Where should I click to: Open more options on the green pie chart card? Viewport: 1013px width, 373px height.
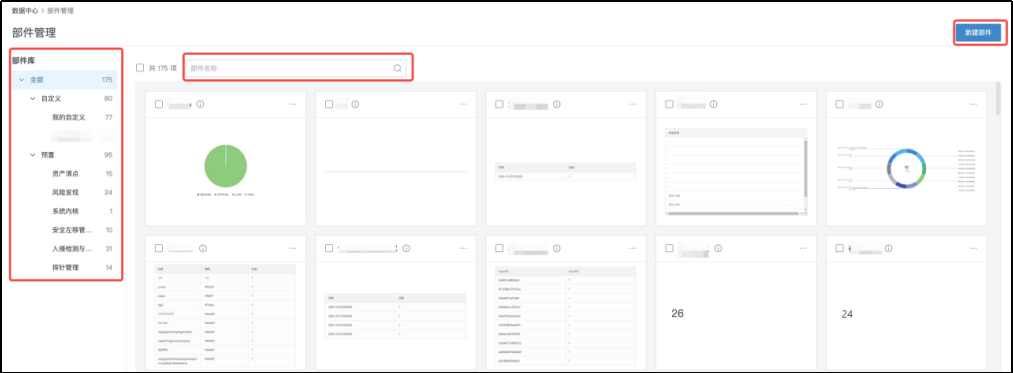click(x=293, y=104)
